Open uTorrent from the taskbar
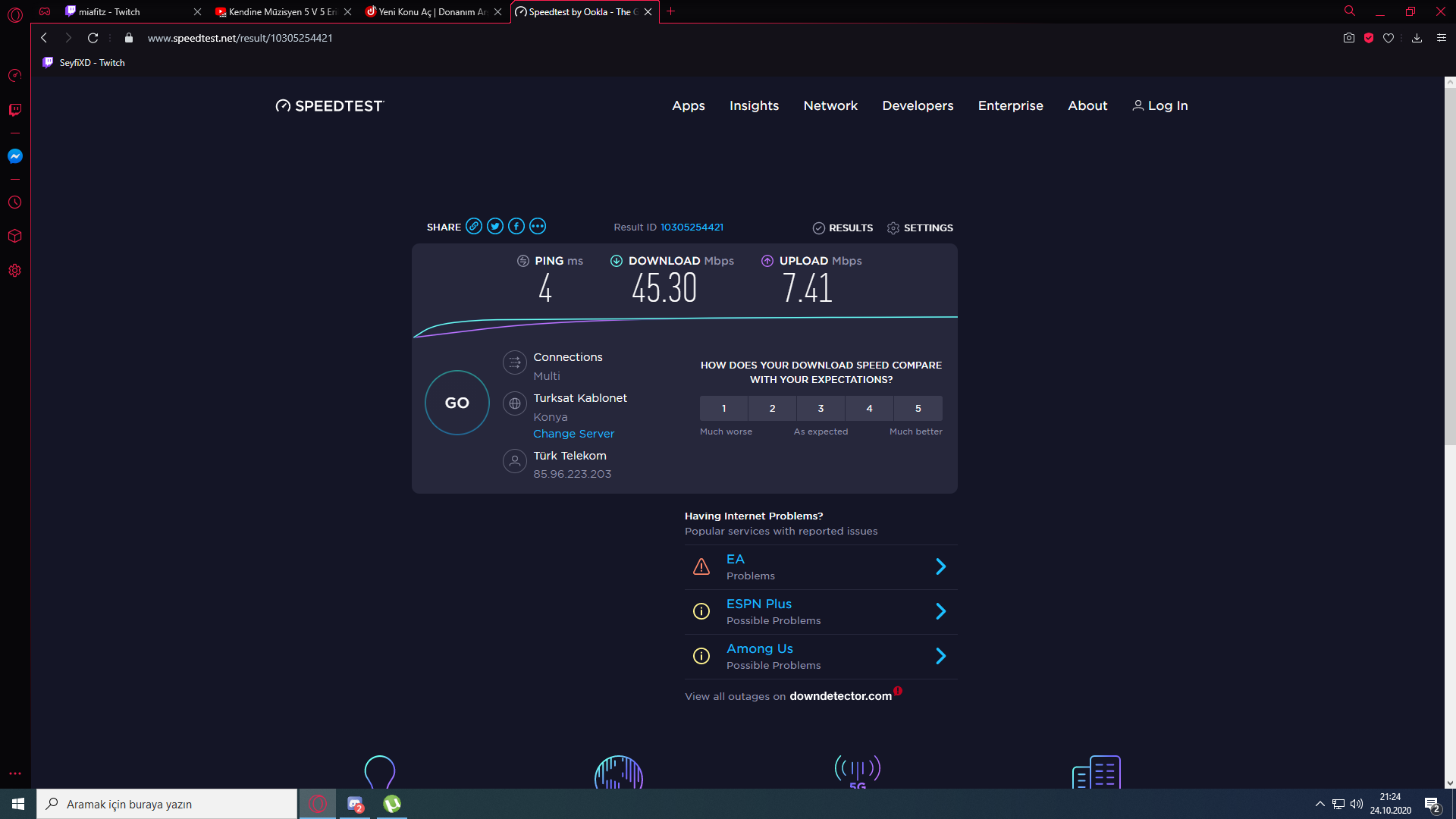 (392, 804)
